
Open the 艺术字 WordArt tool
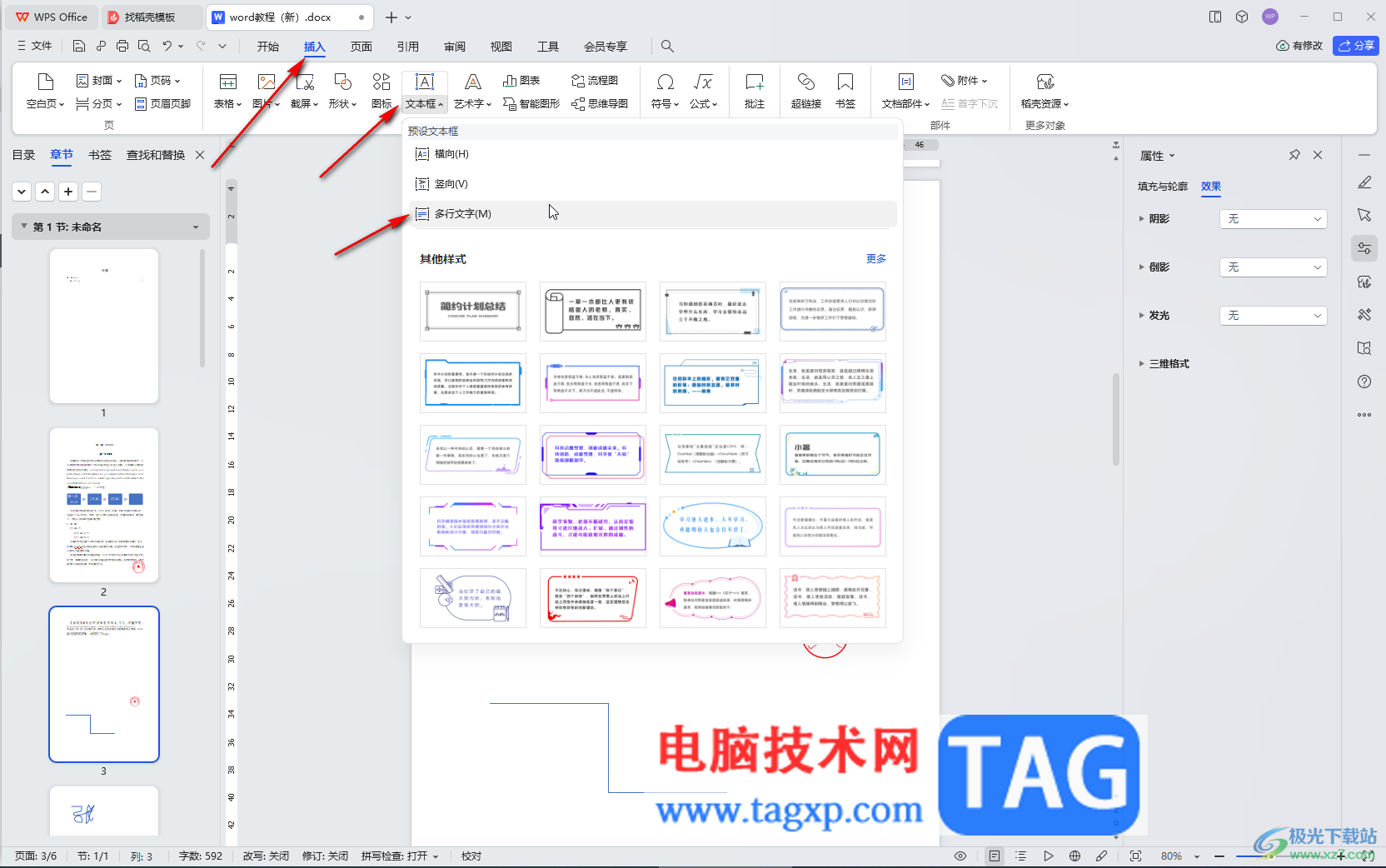pyautogui.click(x=472, y=91)
